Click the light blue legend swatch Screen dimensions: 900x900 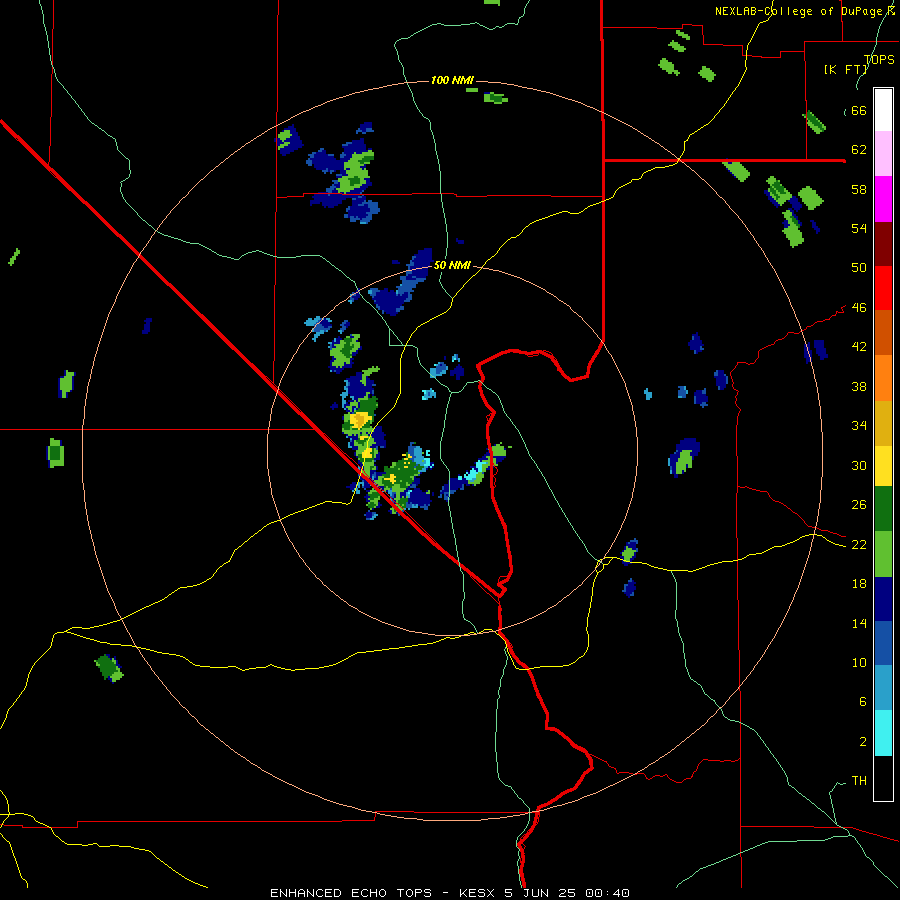tap(883, 688)
